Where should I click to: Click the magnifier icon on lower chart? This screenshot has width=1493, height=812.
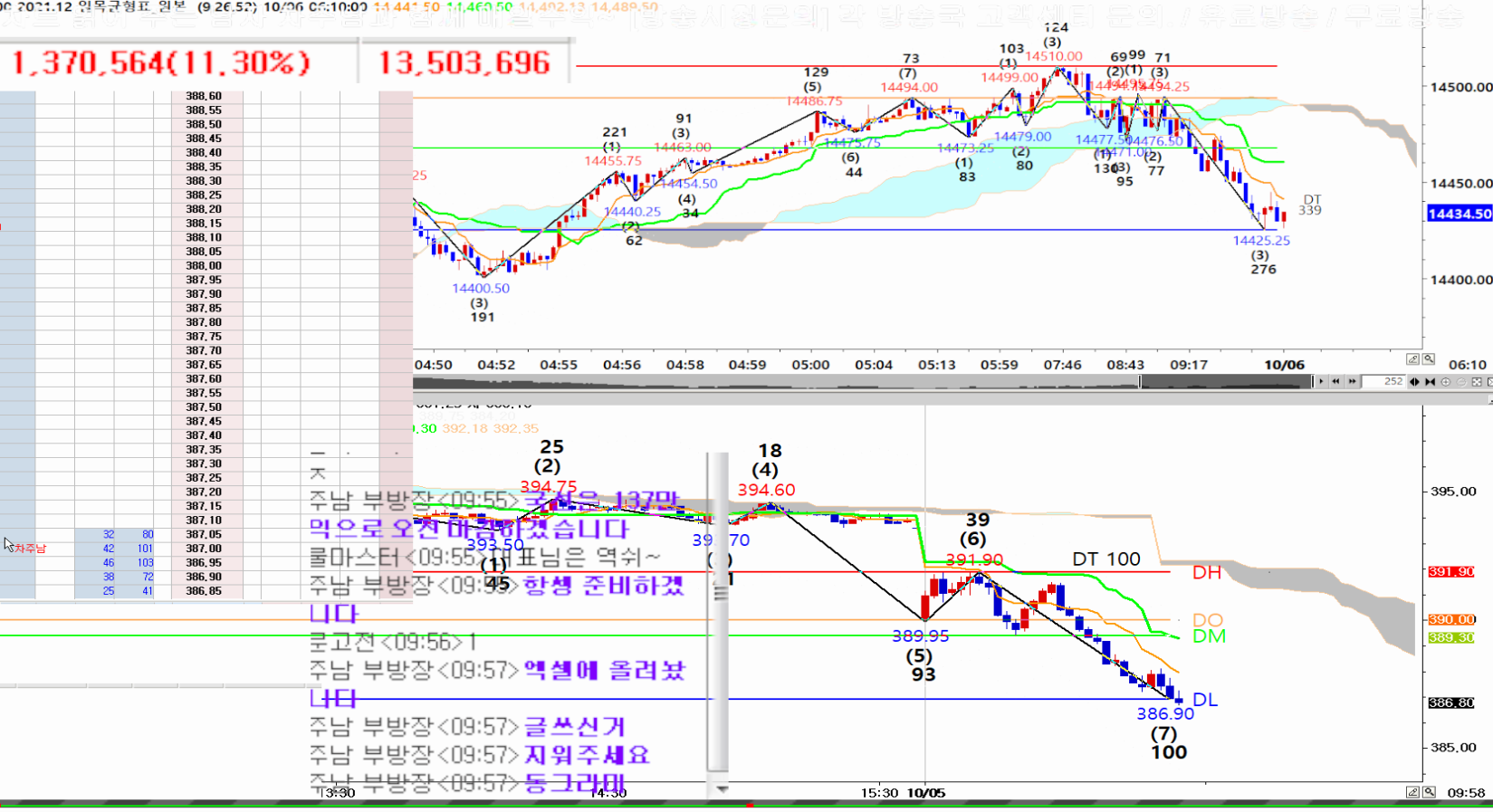point(1429,792)
